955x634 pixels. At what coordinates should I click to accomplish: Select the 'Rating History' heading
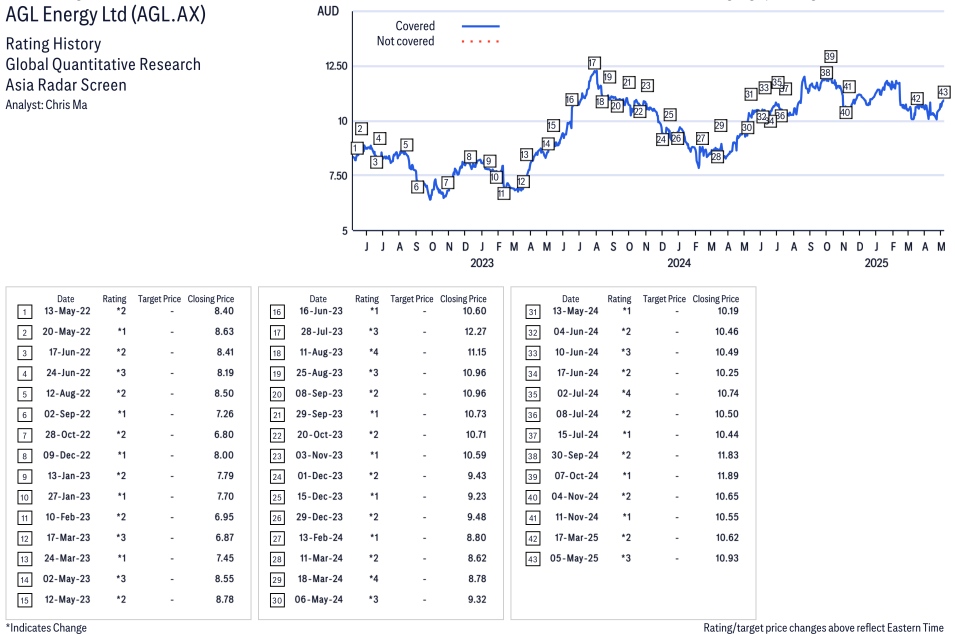(54, 44)
